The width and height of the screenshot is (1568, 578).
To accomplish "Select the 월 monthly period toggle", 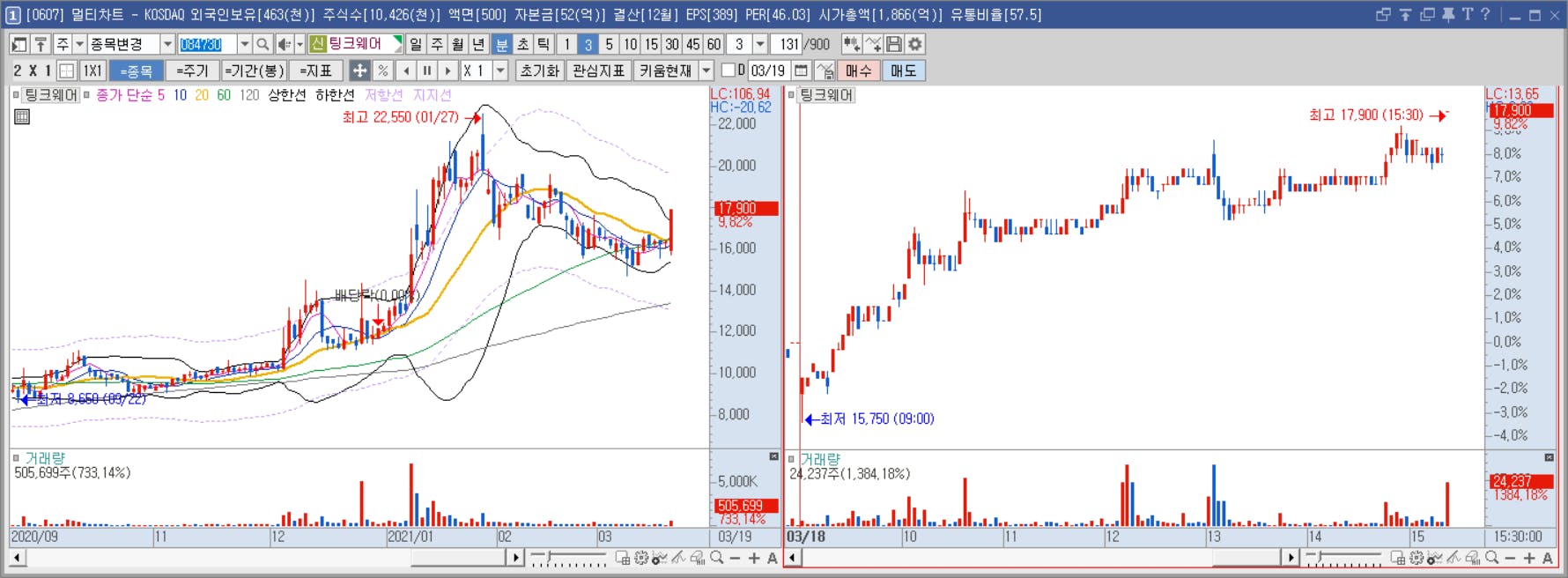I will tap(458, 44).
